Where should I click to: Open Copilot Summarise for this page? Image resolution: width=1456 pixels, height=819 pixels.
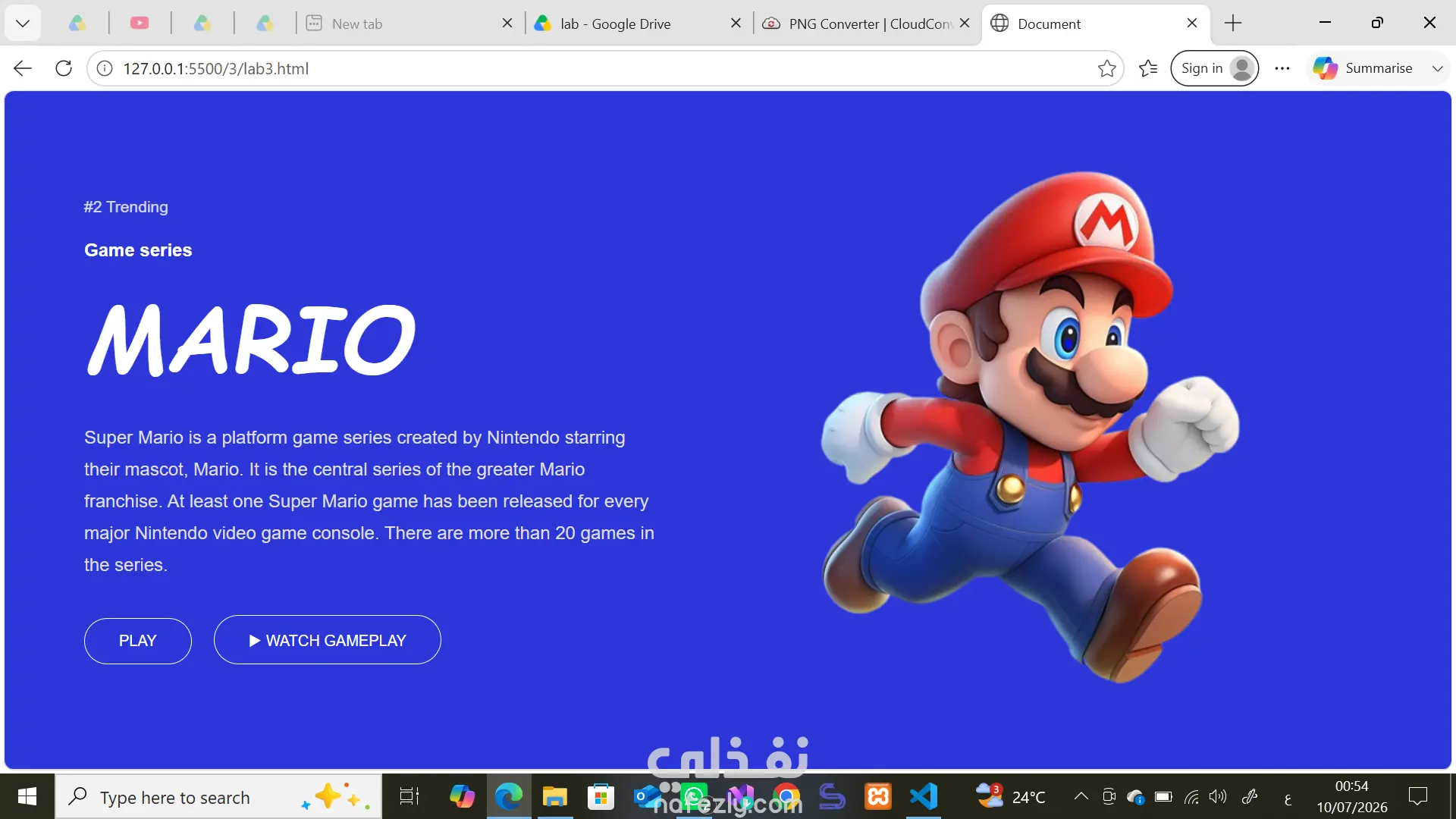pyautogui.click(x=1363, y=68)
